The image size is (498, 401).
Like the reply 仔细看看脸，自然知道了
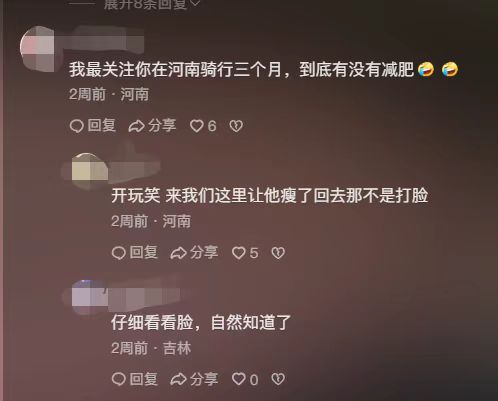(245, 379)
